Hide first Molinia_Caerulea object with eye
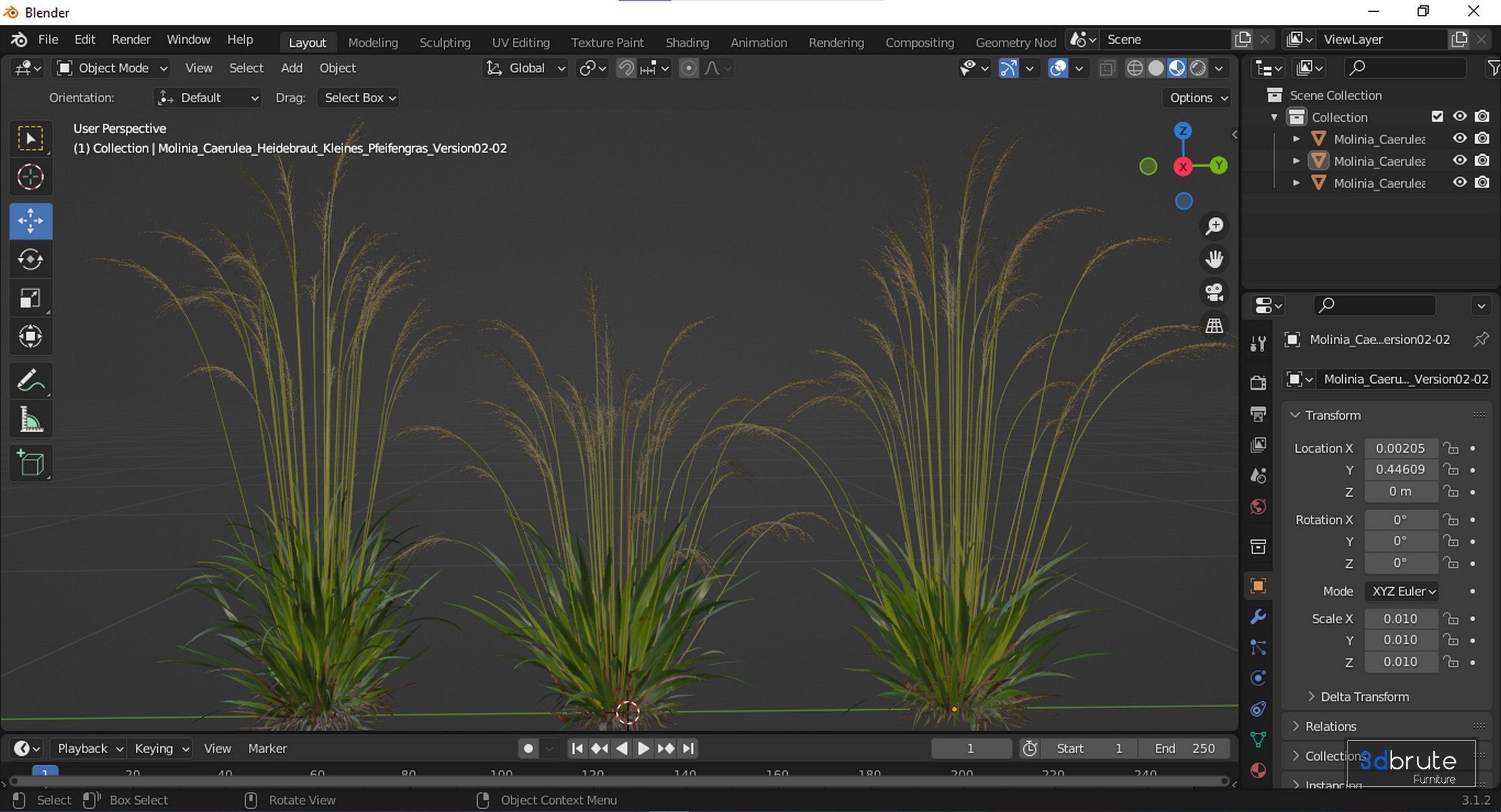Image resolution: width=1501 pixels, height=812 pixels. pos(1460,139)
